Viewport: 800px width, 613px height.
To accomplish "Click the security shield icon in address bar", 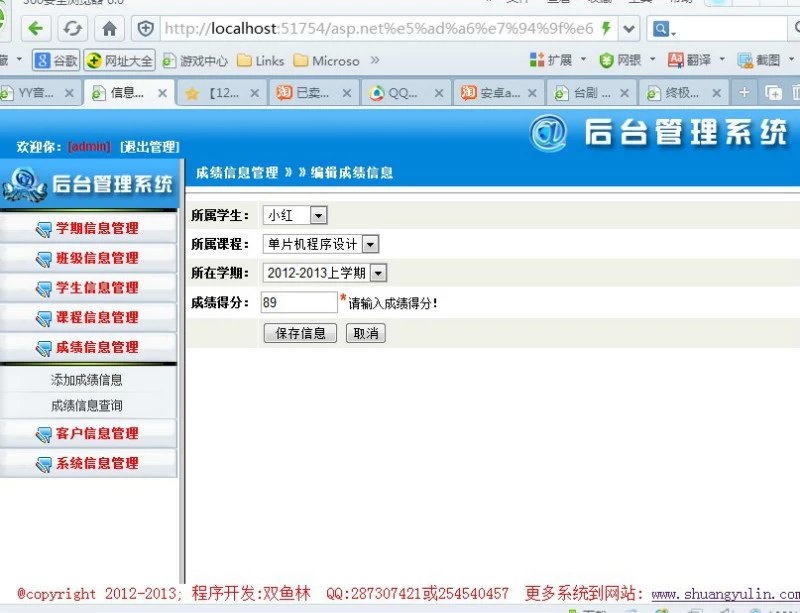I will (x=146, y=28).
